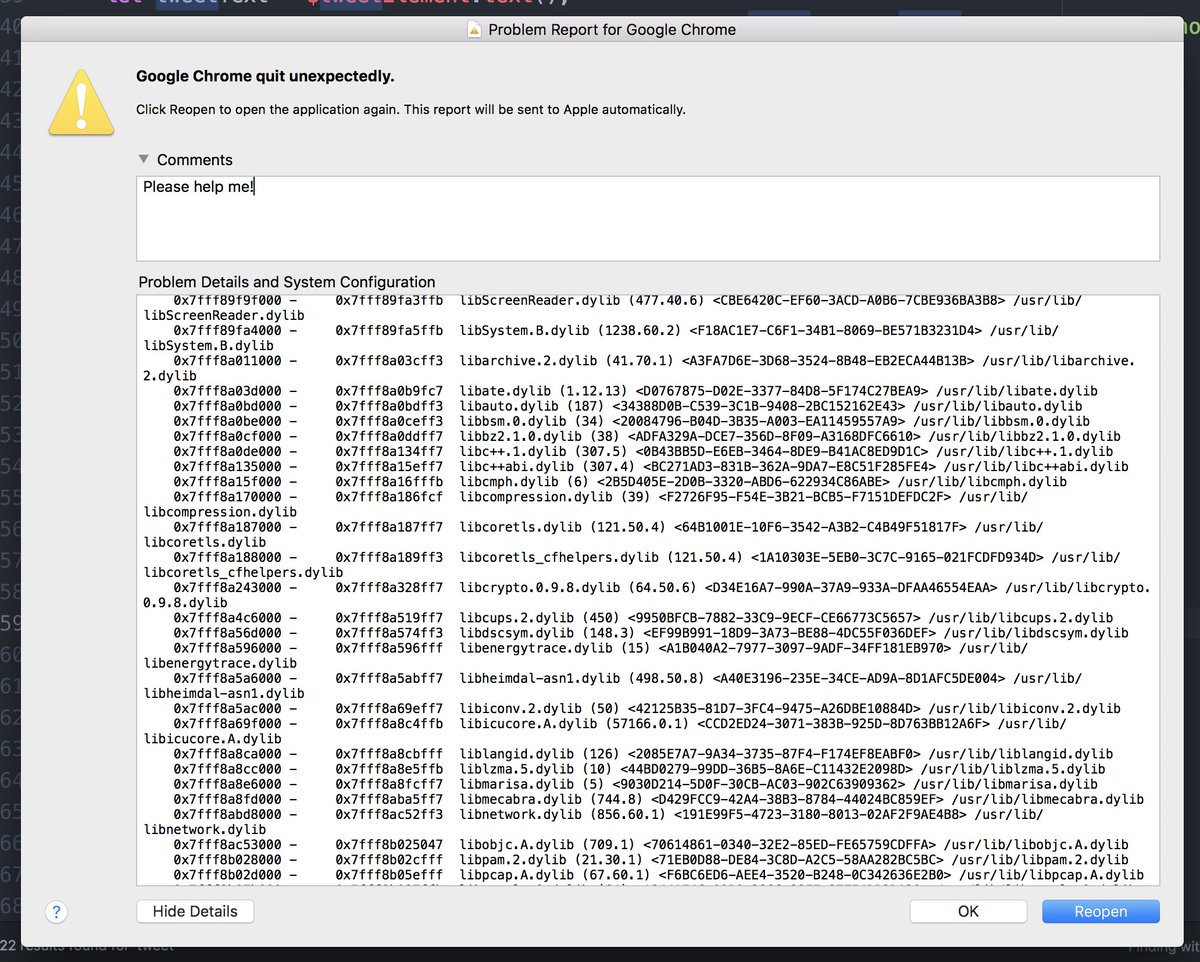The width and height of the screenshot is (1200, 962).
Task: Select the libpcap.A.dylib (67.60.1) line
Action: click(659, 875)
